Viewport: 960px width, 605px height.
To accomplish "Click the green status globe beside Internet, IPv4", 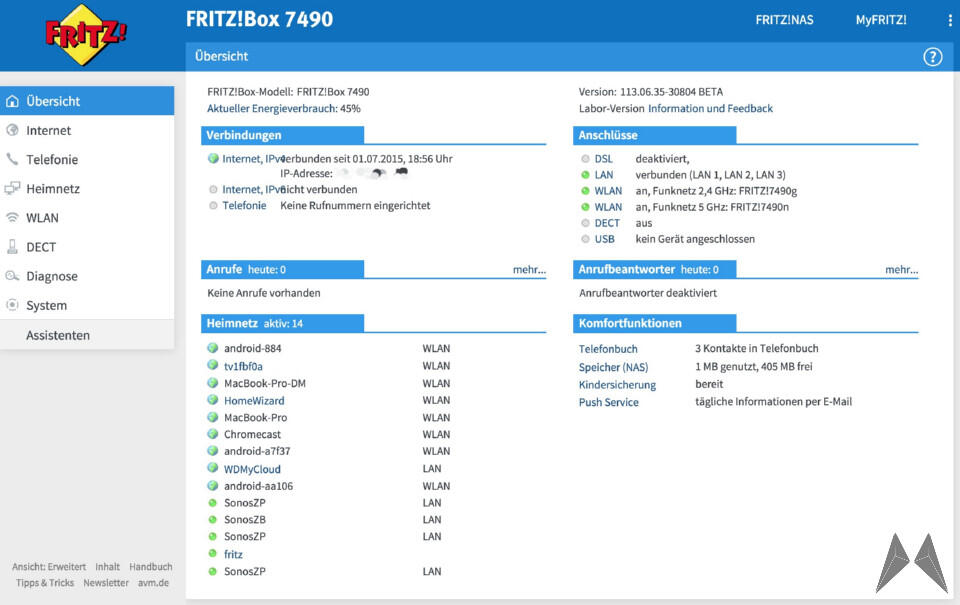I will (x=213, y=158).
